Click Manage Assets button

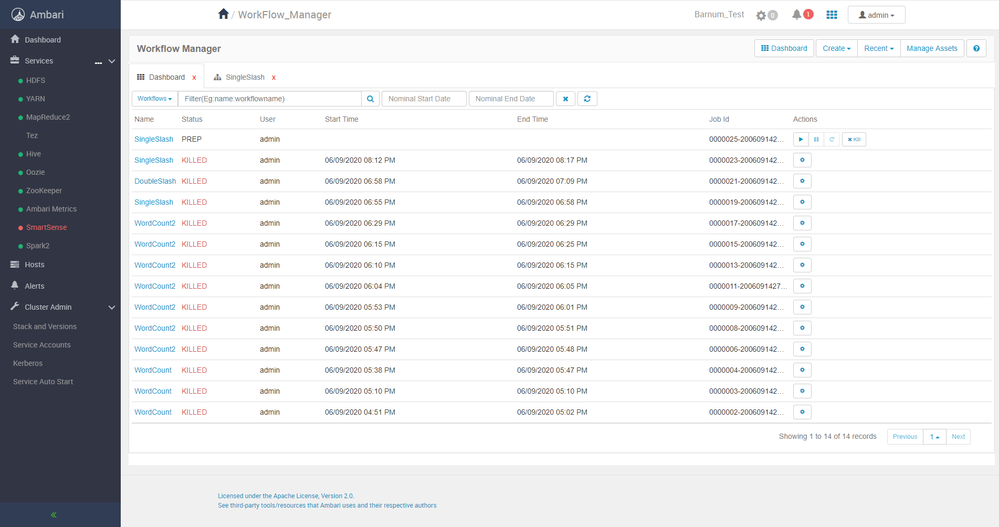(931, 48)
